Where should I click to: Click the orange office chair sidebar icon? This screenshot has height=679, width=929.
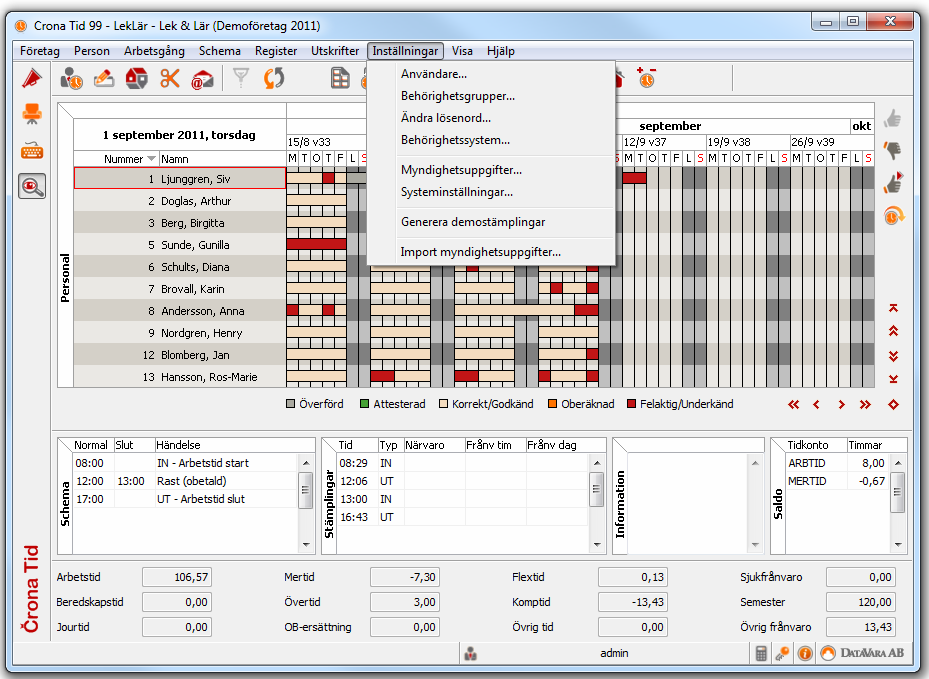[x=32, y=113]
